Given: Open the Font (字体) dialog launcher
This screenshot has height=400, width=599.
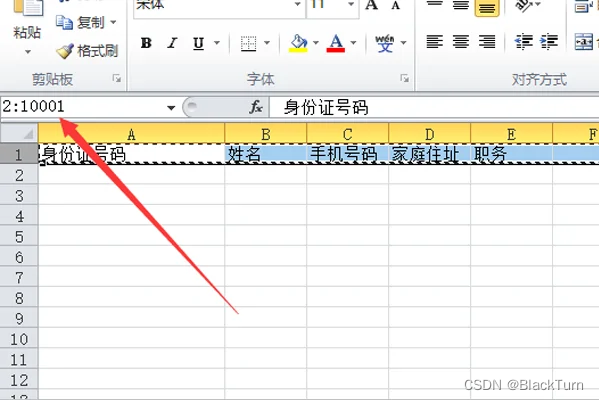Looking at the screenshot, I should tap(405, 79).
